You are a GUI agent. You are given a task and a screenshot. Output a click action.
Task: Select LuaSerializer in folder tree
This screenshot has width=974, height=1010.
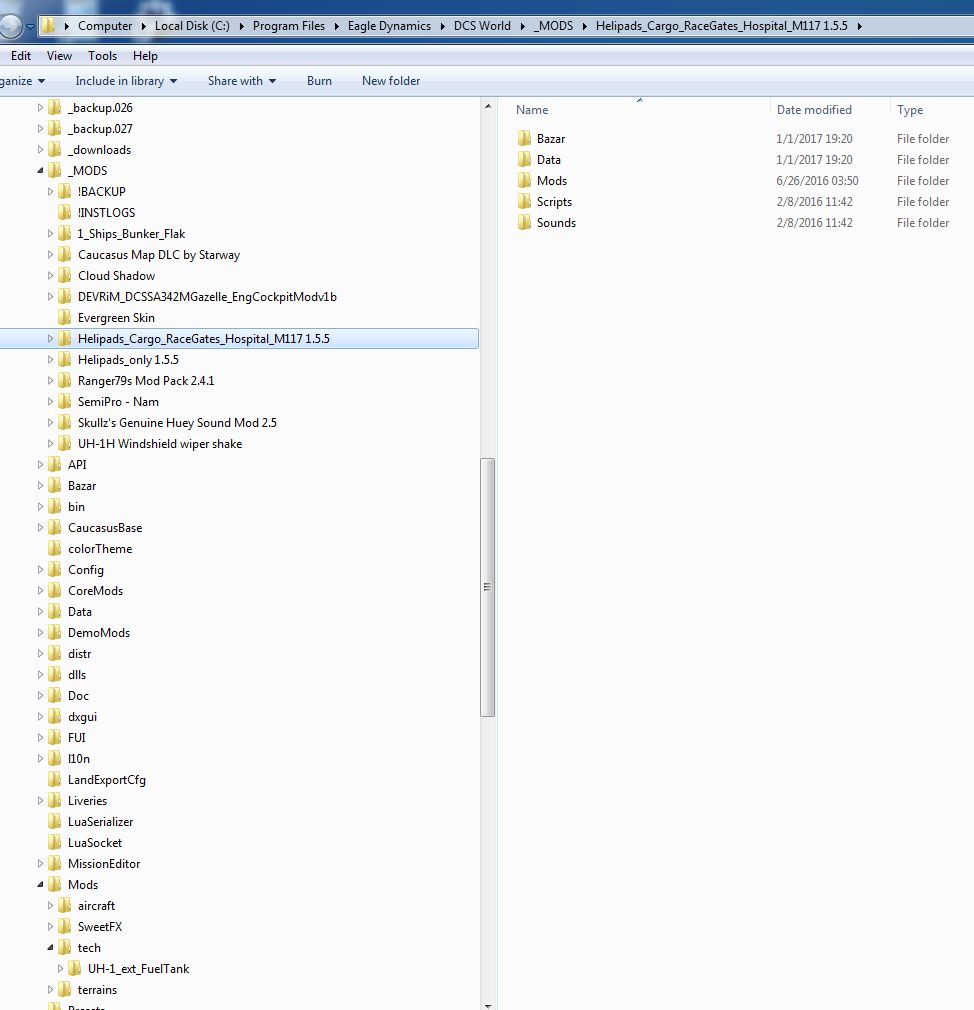point(100,822)
